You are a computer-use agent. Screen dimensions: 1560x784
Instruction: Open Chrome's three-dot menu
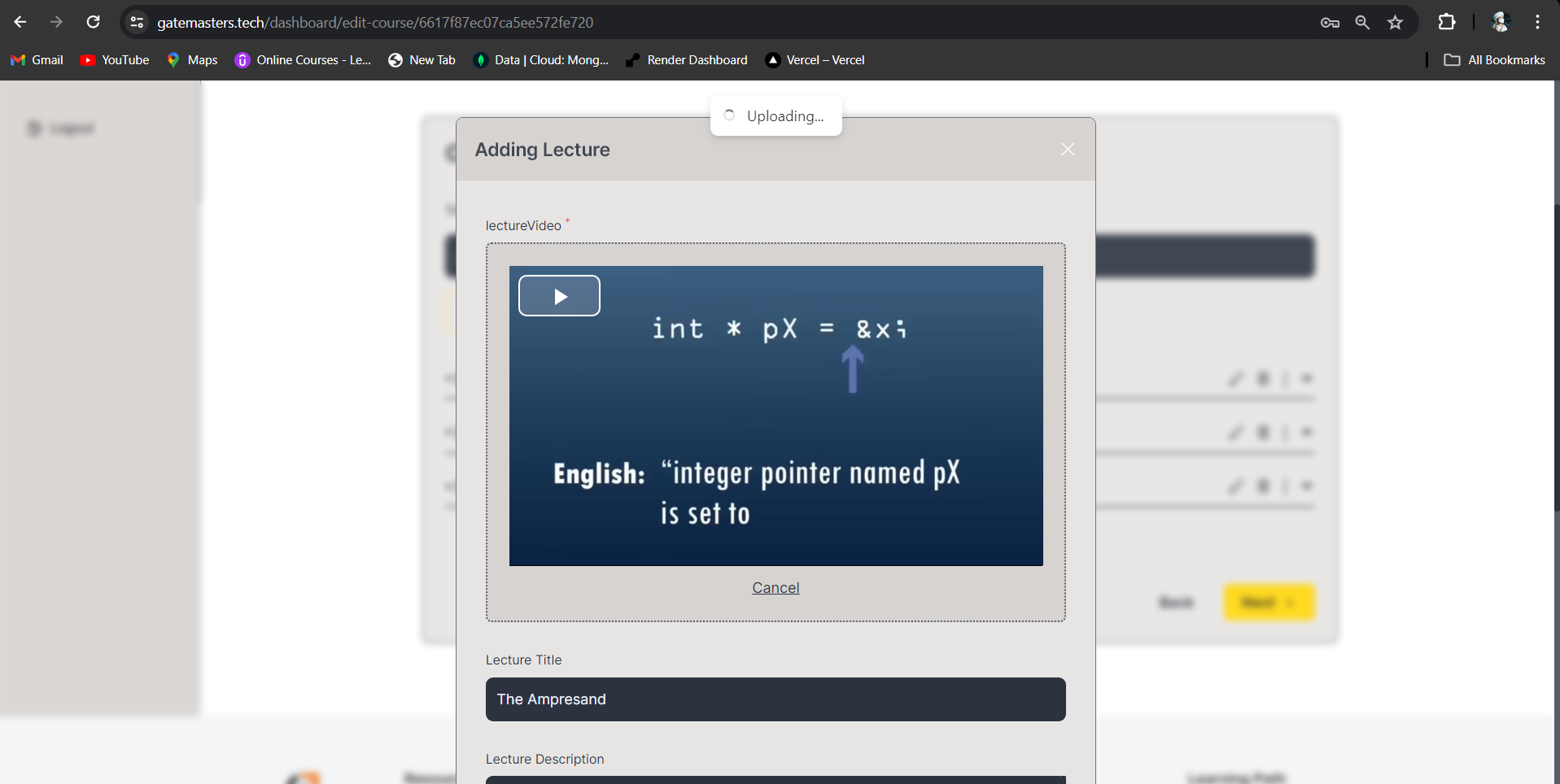click(x=1537, y=22)
